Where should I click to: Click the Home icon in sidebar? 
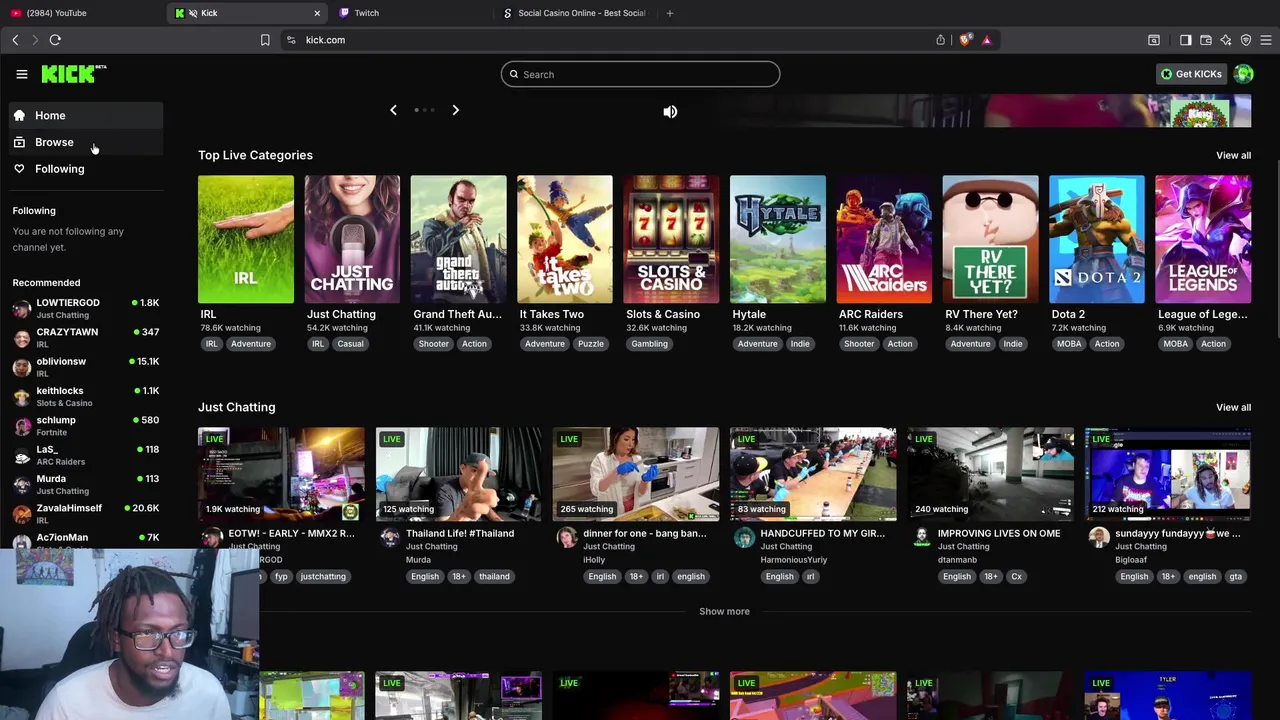(x=19, y=115)
